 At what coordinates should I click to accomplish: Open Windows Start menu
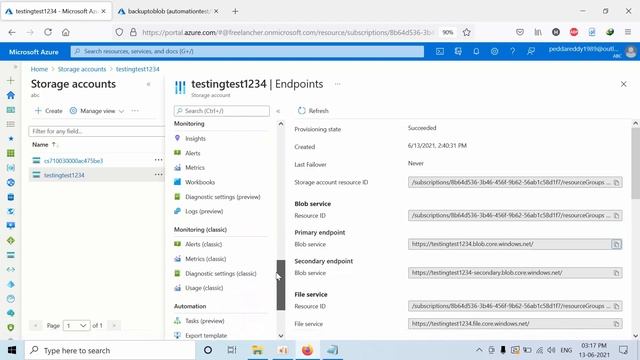(x=12, y=350)
